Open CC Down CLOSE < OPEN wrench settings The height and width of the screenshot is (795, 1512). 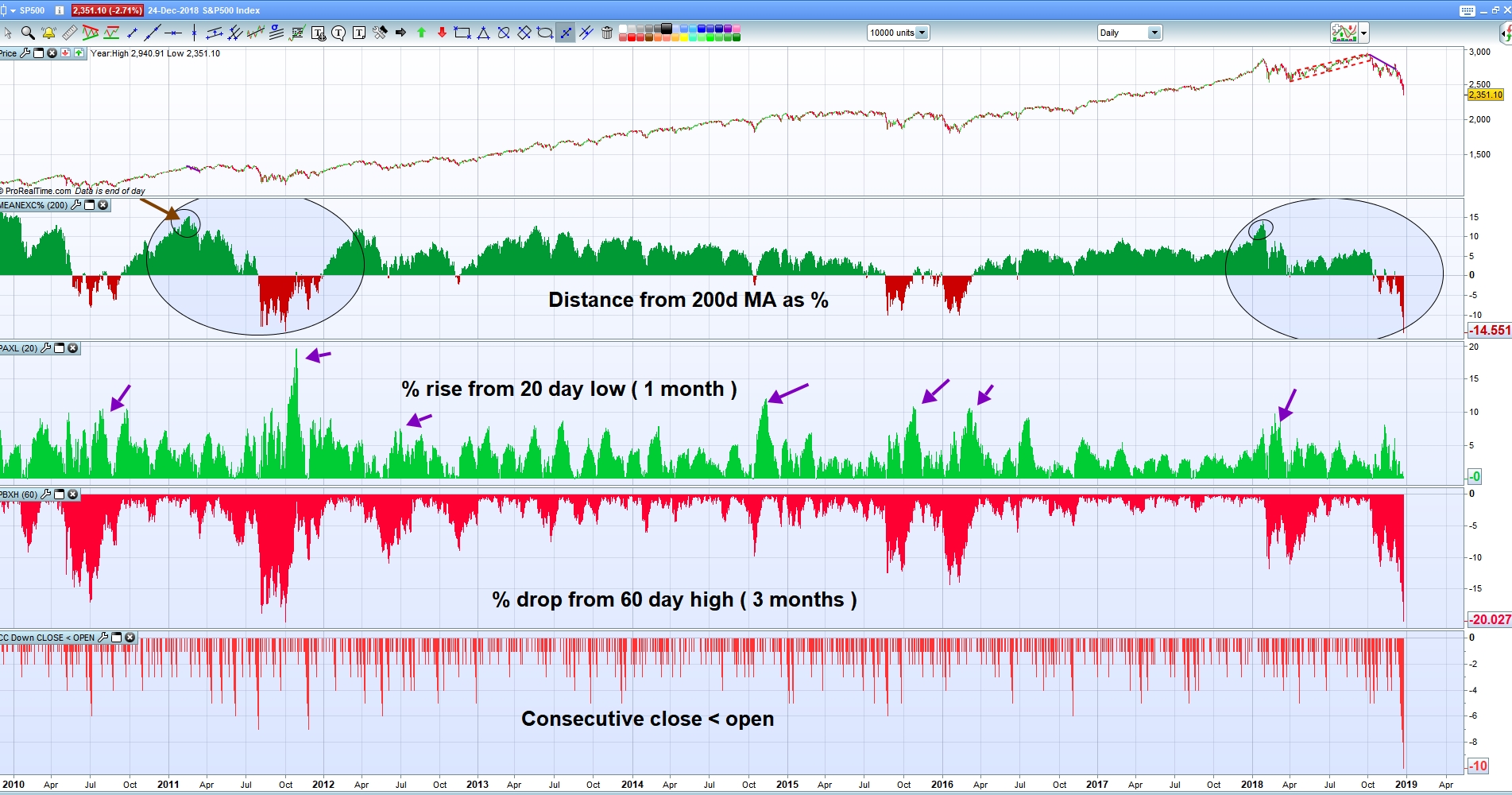[x=102, y=638]
